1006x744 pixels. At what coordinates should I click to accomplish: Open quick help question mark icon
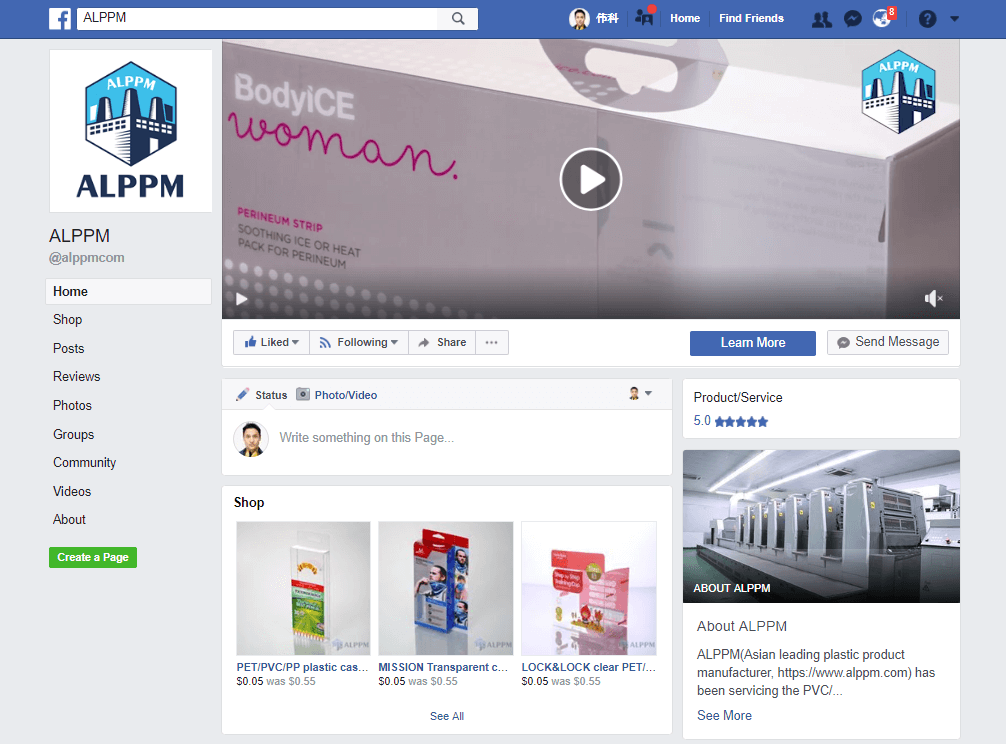coord(927,19)
